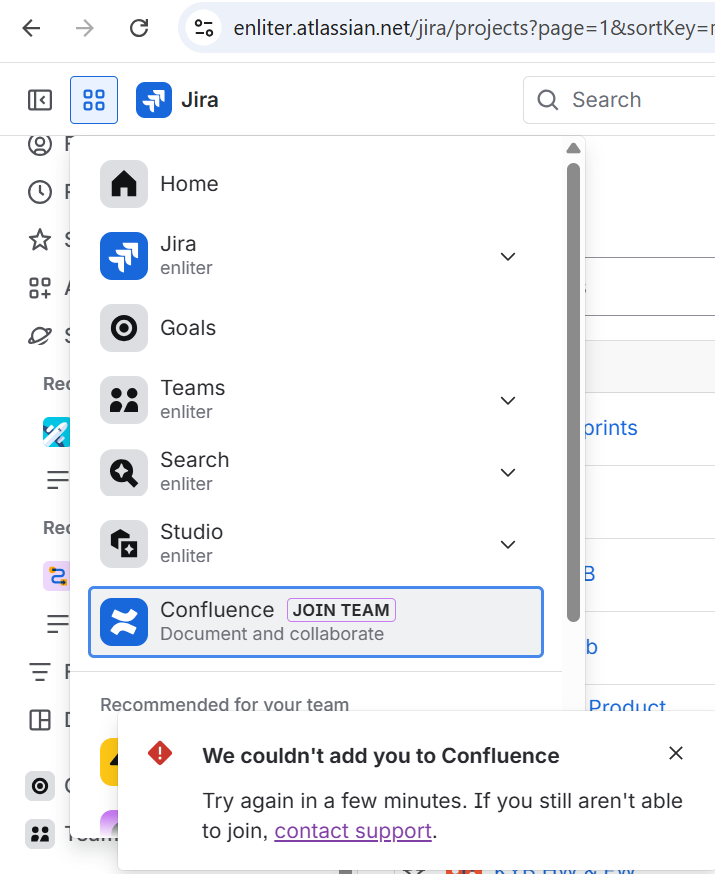Click JOIN TEAM next to Confluence

pyautogui.click(x=341, y=609)
